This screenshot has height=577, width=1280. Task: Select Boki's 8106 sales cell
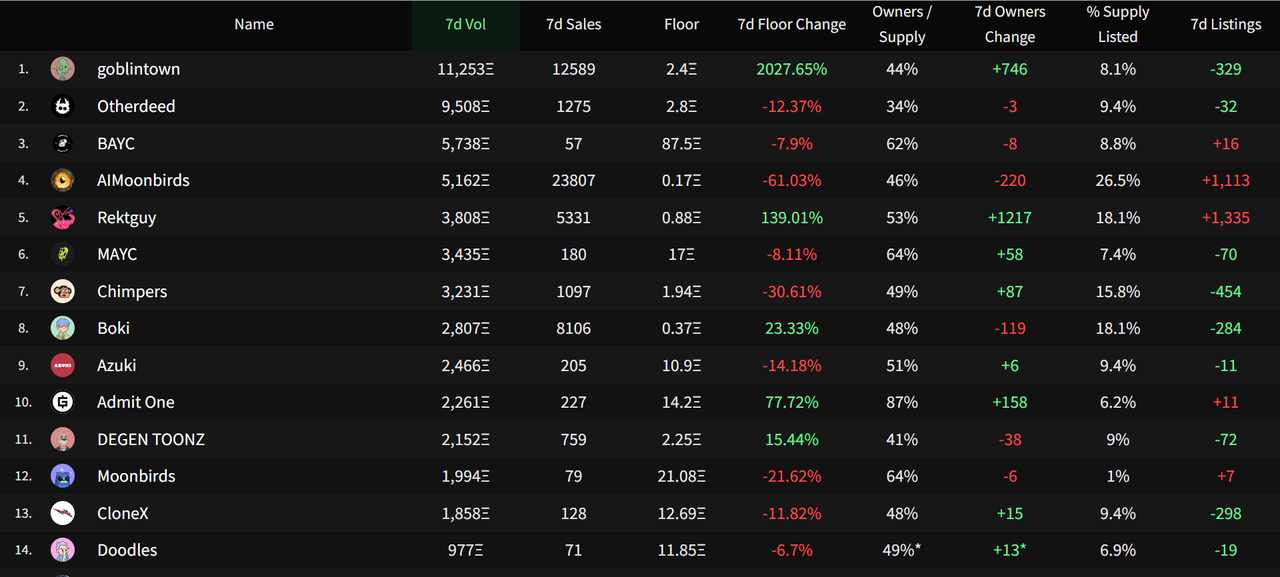tap(574, 328)
